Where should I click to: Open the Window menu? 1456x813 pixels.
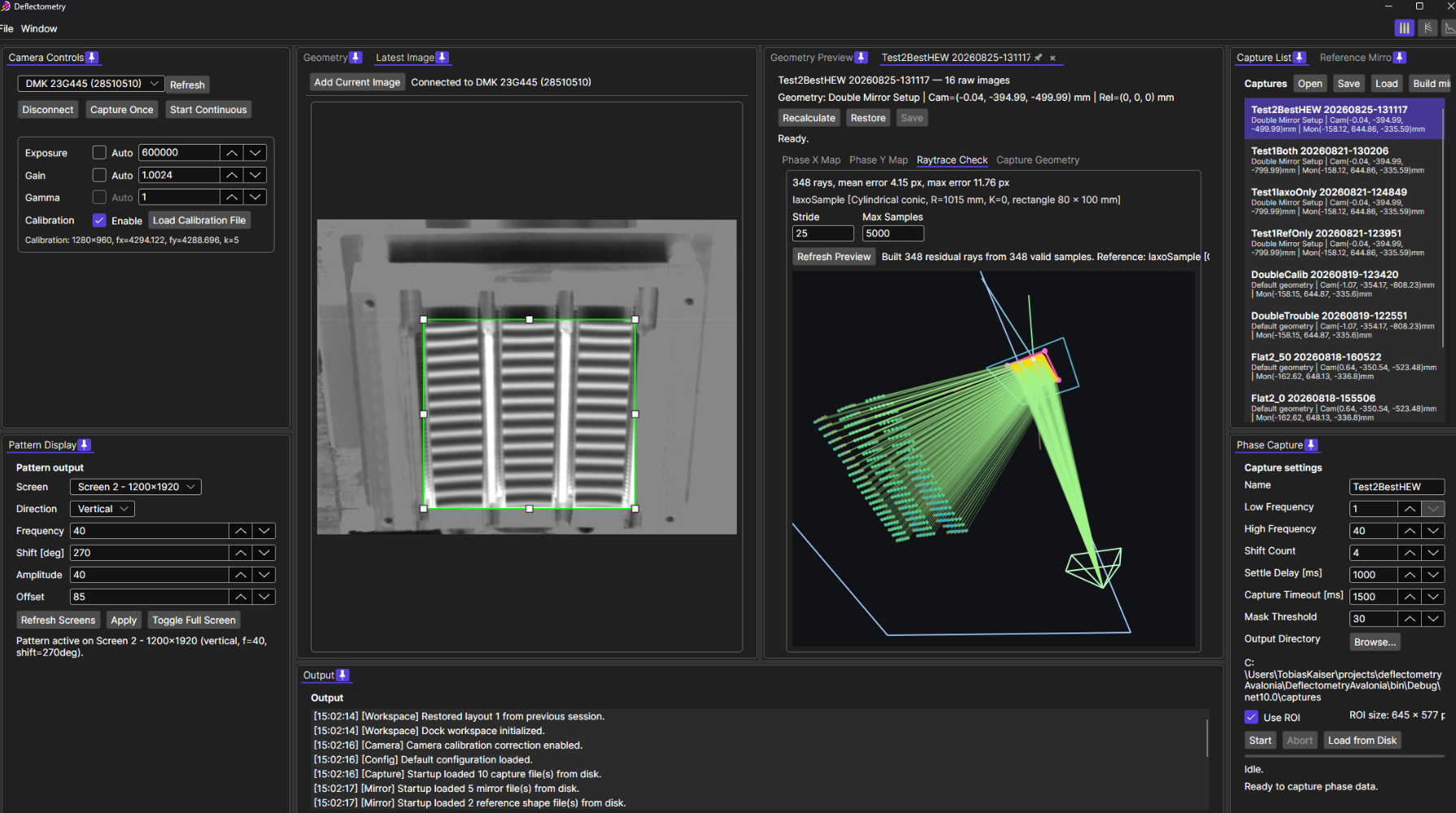[x=39, y=28]
